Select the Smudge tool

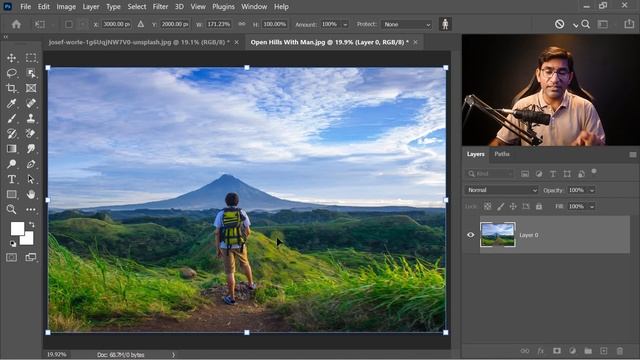(x=31, y=149)
